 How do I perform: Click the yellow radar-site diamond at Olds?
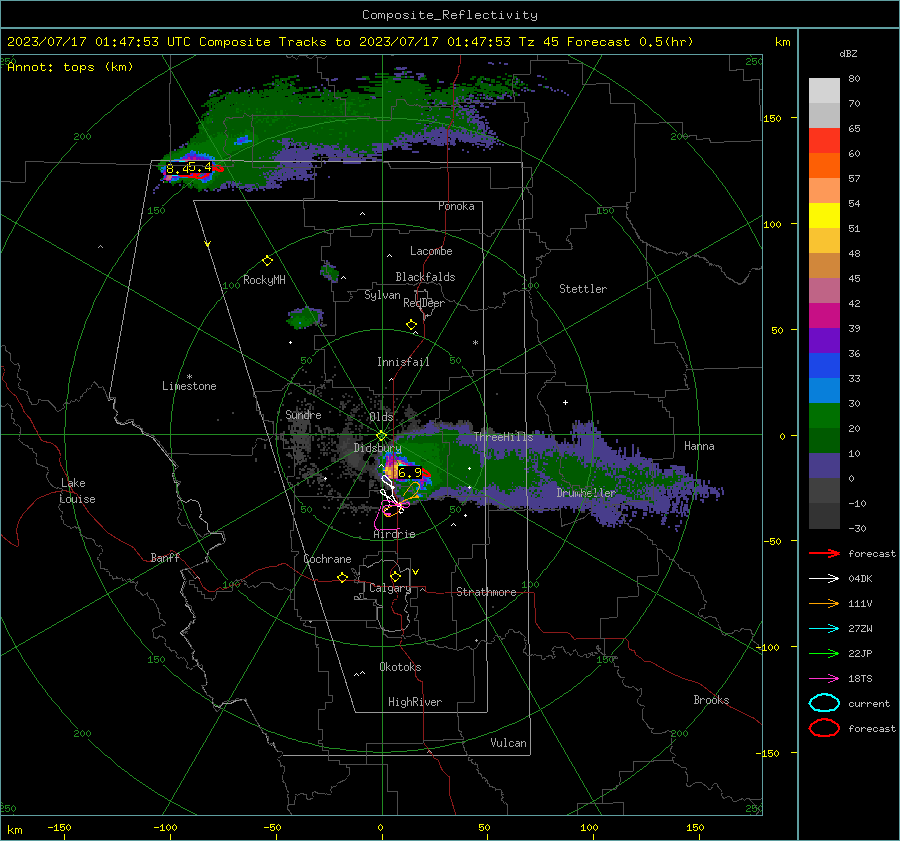pyautogui.click(x=381, y=436)
